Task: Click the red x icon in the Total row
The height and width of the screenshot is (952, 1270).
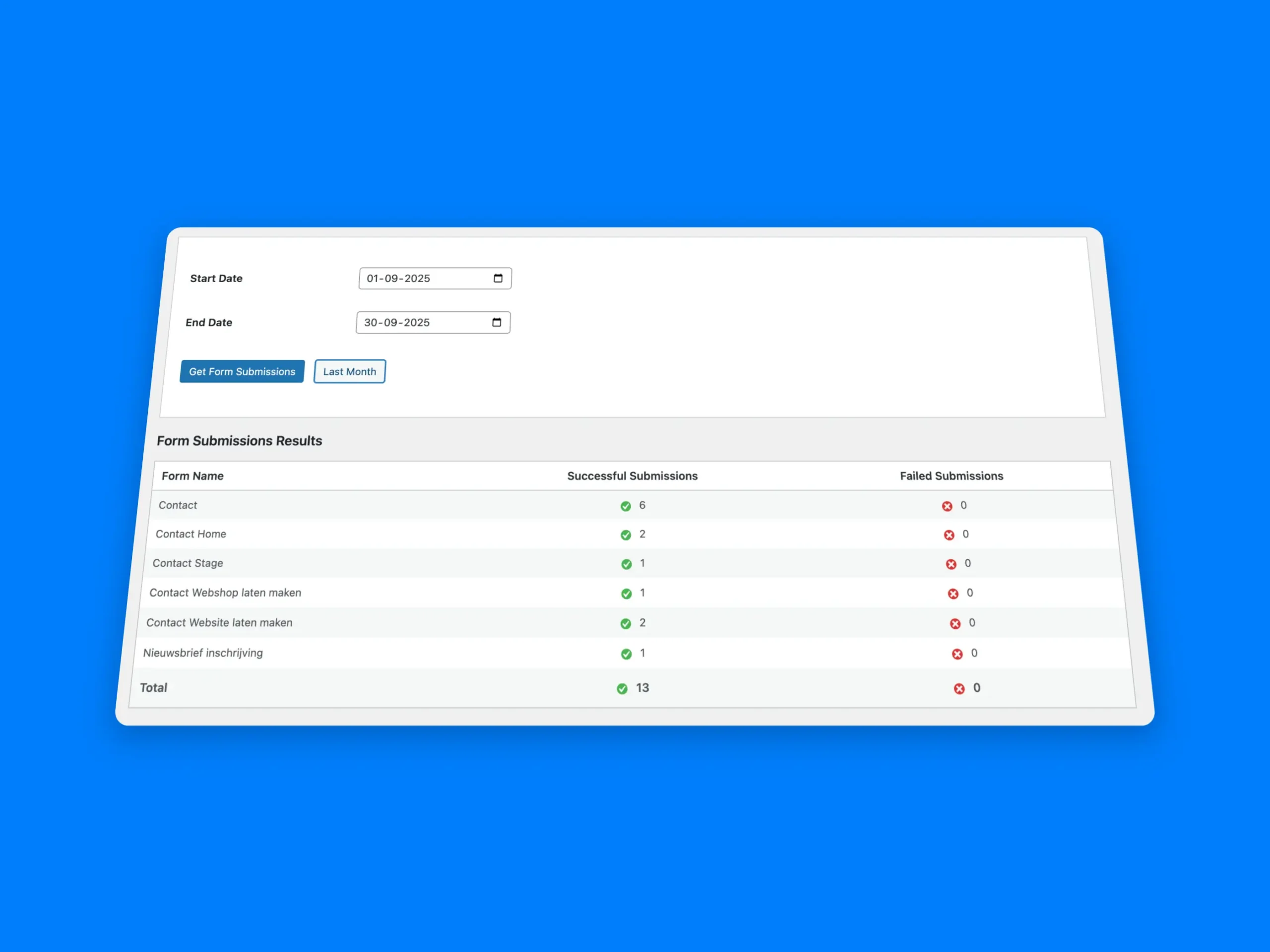Action: (959, 689)
